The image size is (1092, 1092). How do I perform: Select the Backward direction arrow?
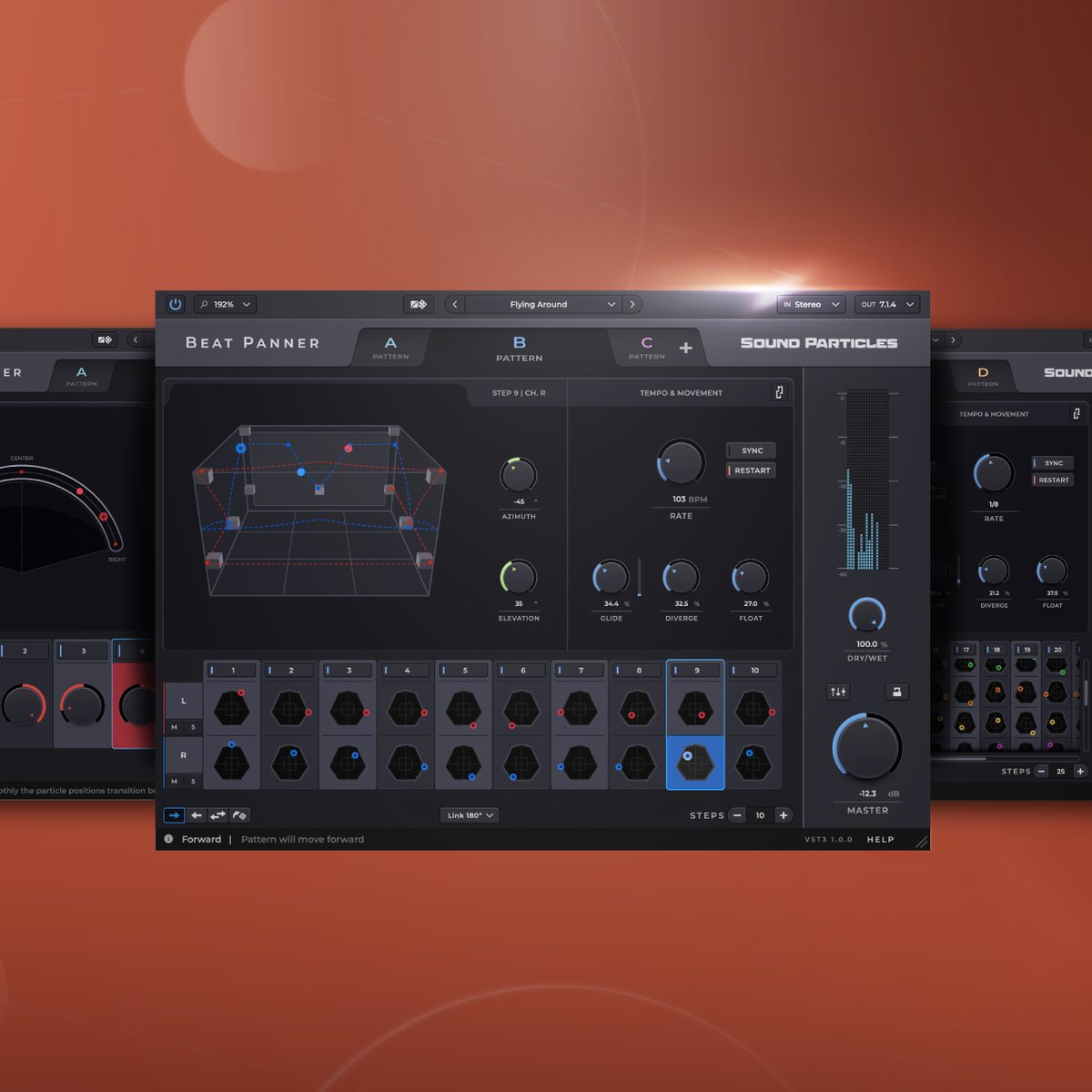[x=196, y=815]
